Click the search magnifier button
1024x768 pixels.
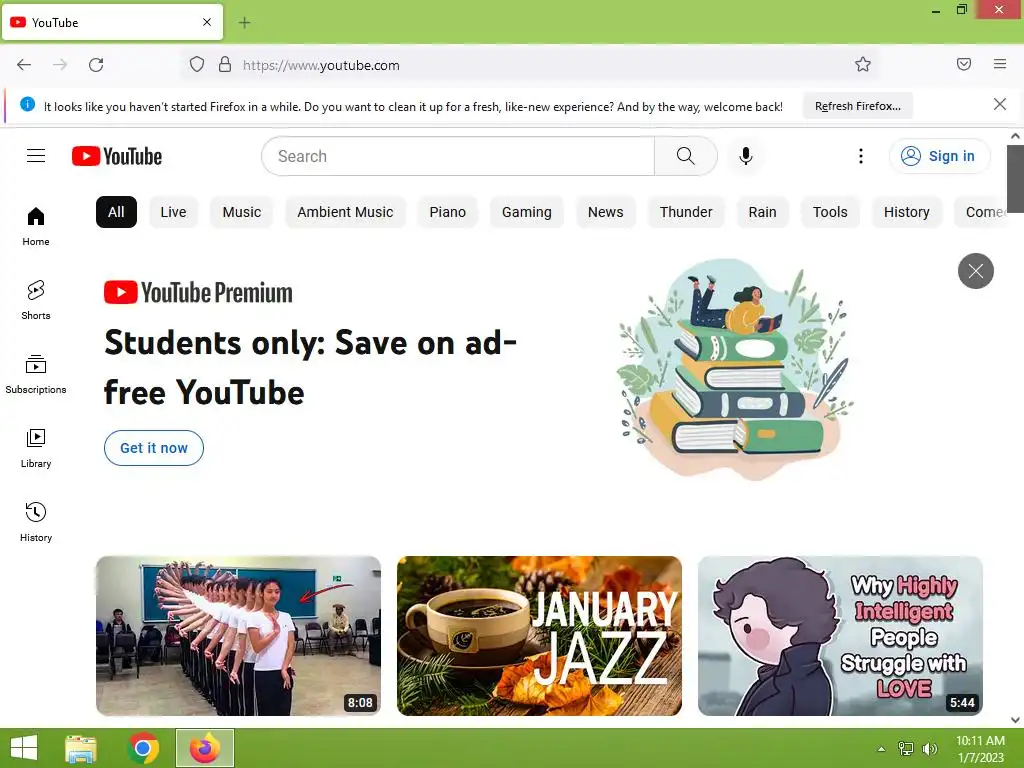[686, 156]
